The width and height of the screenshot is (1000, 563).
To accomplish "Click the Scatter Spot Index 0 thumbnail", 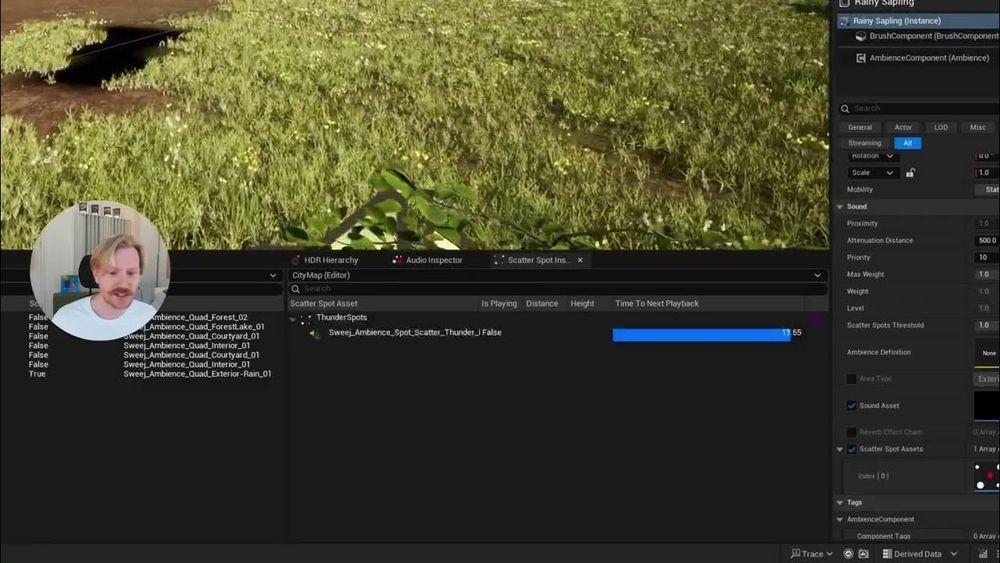I will [x=987, y=476].
